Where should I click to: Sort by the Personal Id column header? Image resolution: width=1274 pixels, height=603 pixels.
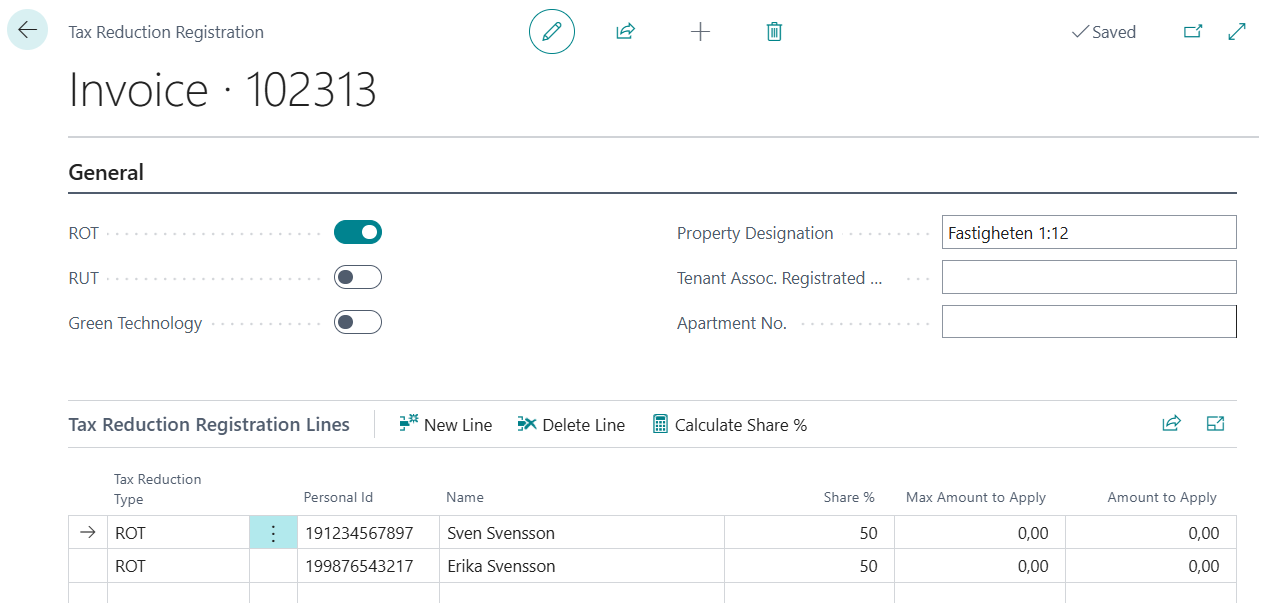[x=338, y=497]
